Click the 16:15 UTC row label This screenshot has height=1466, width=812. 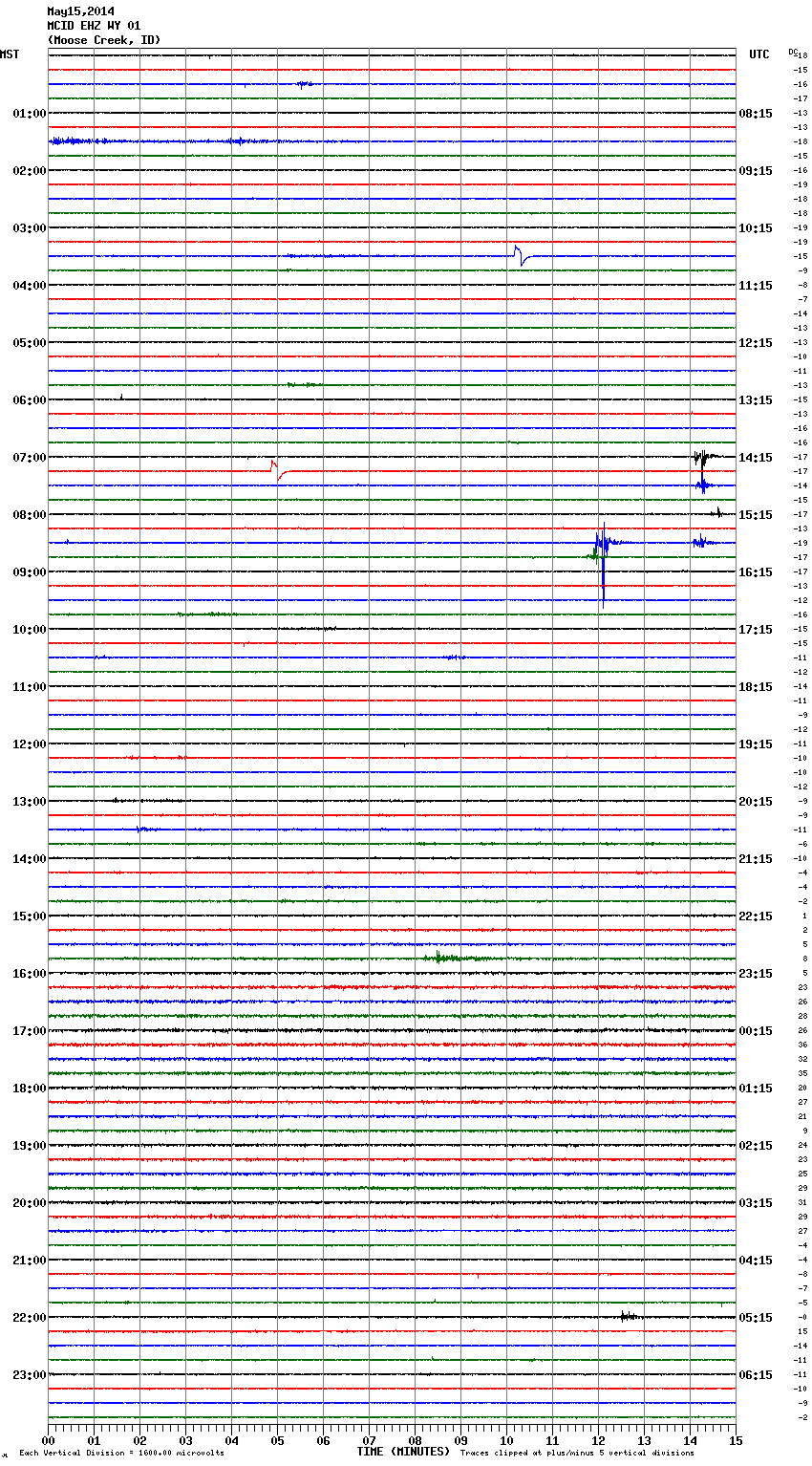click(756, 572)
